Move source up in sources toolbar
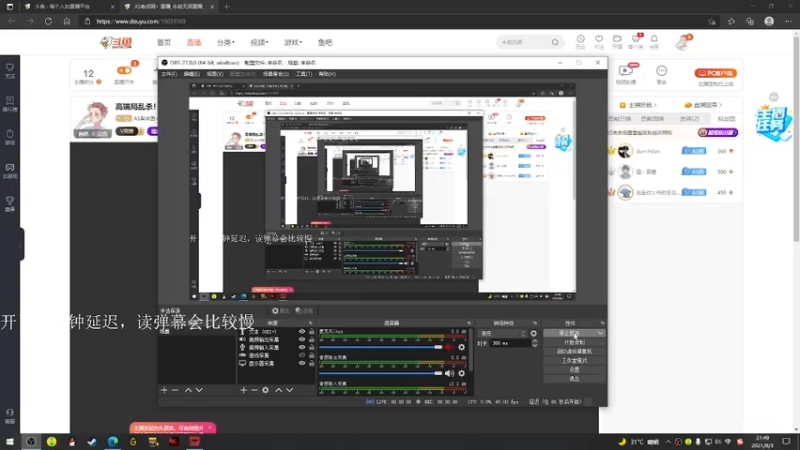 [x=279, y=390]
